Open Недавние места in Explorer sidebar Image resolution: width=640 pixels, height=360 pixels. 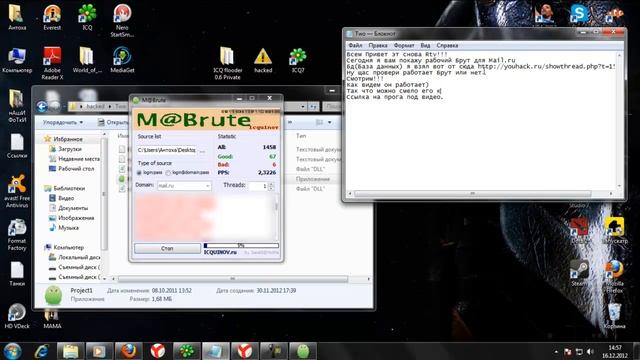click(x=79, y=159)
